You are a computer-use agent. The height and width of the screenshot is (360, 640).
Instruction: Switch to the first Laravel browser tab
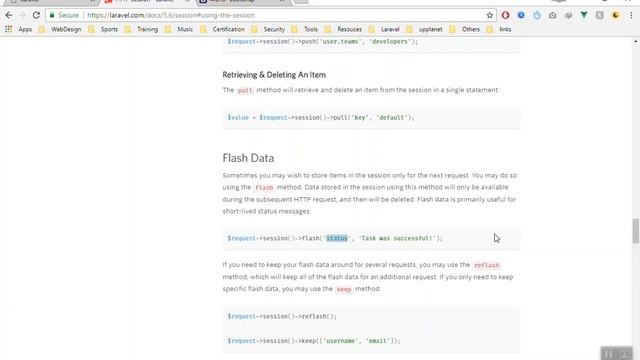tap(51, 2)
